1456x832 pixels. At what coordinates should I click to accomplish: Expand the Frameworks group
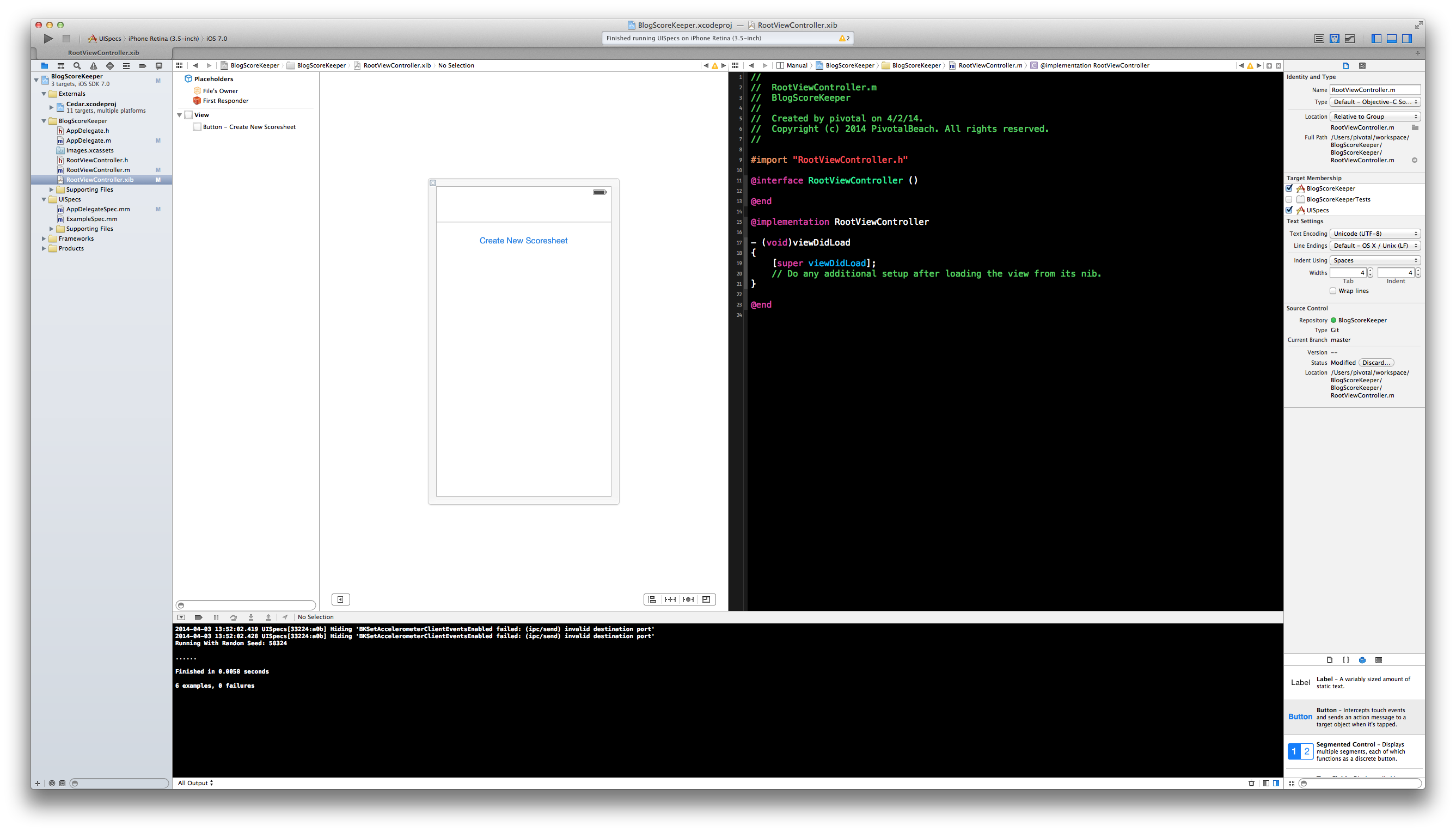[44, 239]
